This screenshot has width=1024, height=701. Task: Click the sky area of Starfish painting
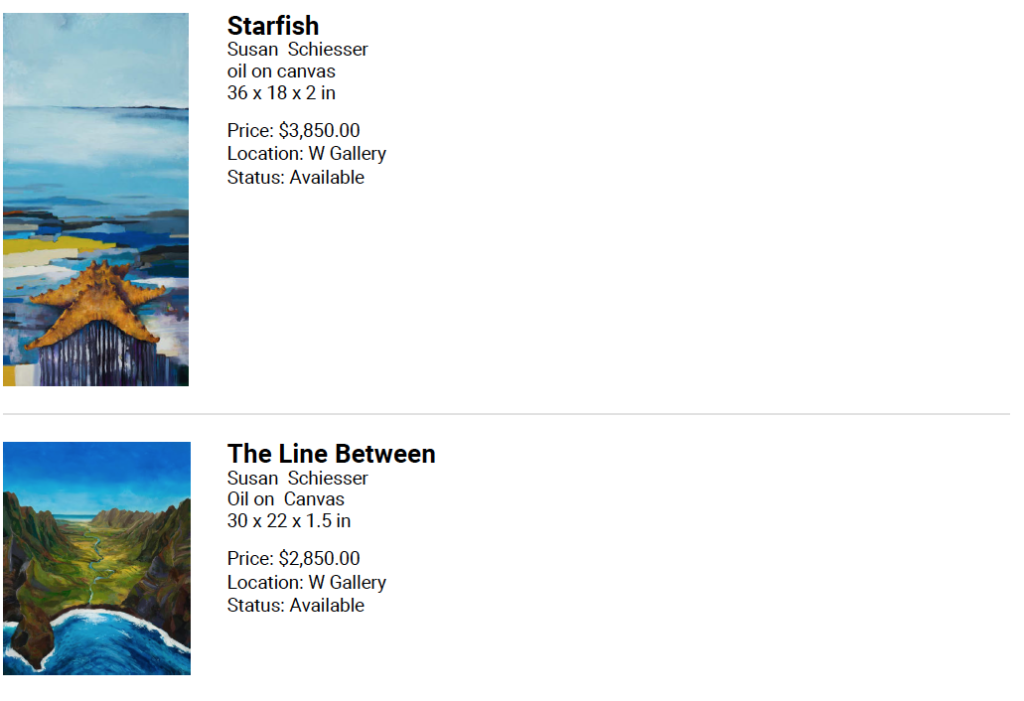coord(96,59)
